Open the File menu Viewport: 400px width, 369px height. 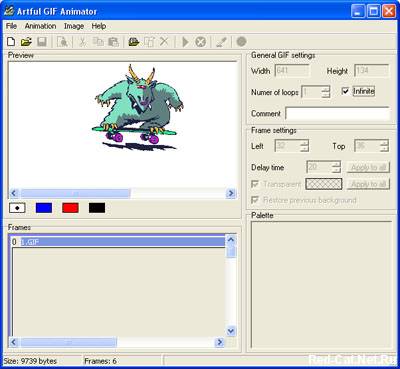(x=11, y=26)
